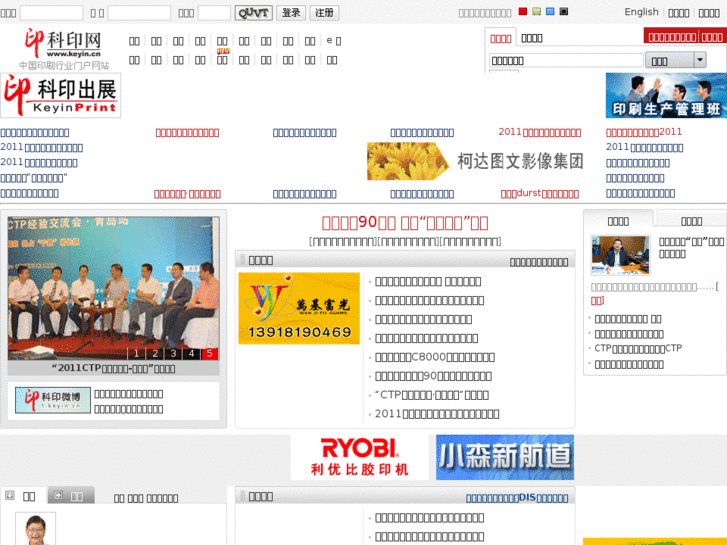
Task: Open the quoted "CTP" news item
Action: 432,395
